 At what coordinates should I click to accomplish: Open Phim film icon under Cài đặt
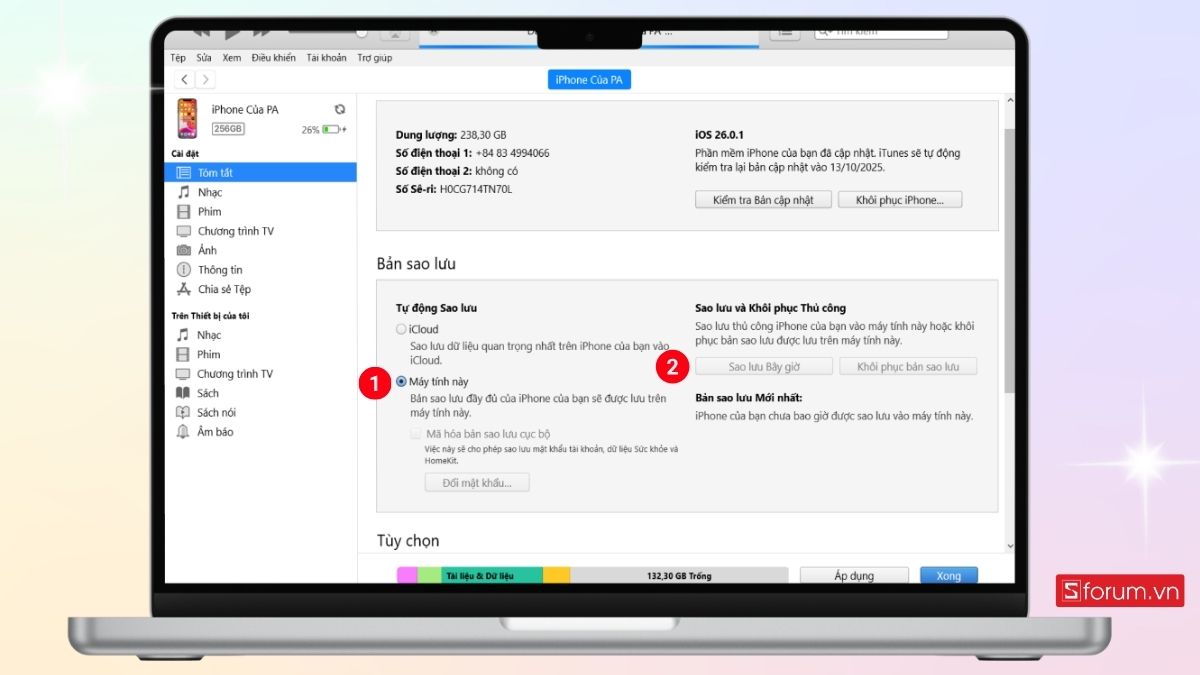[x=184, y=212]
